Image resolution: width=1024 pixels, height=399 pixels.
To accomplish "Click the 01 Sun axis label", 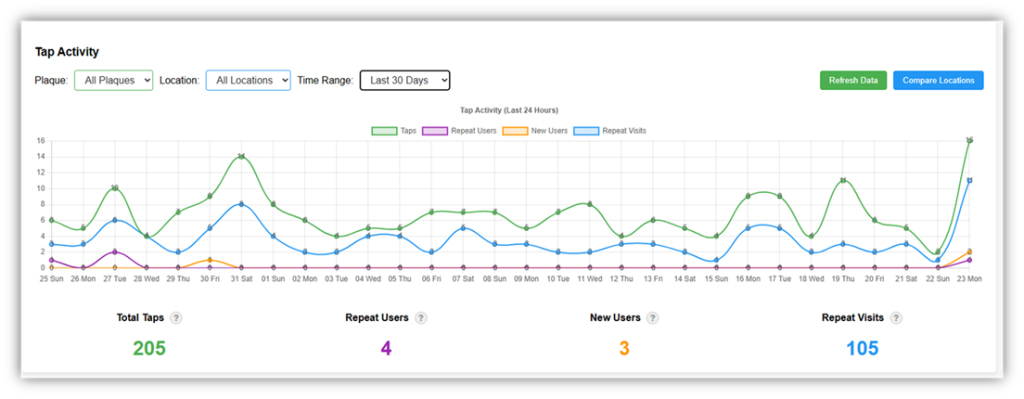I will tap(273, 279).
